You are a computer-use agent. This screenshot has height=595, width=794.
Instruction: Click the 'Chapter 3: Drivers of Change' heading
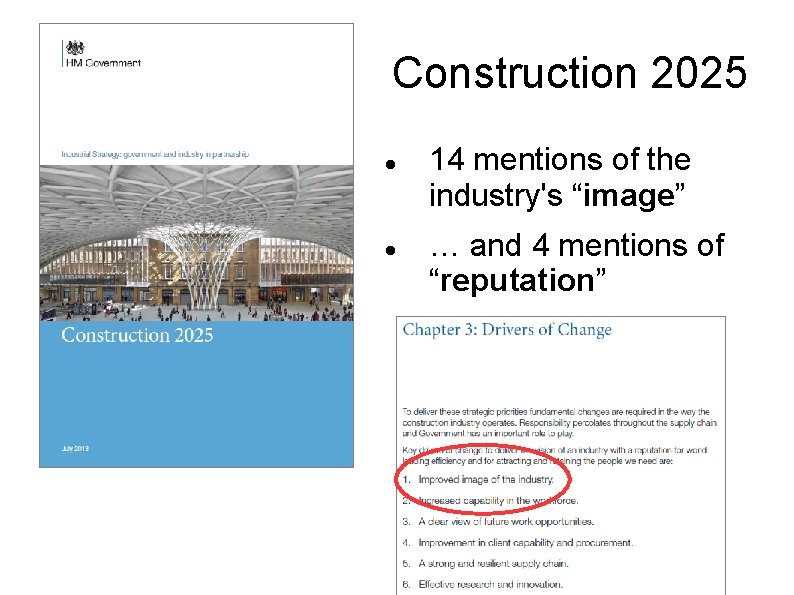pyautogui.click(x=507, y=330)
